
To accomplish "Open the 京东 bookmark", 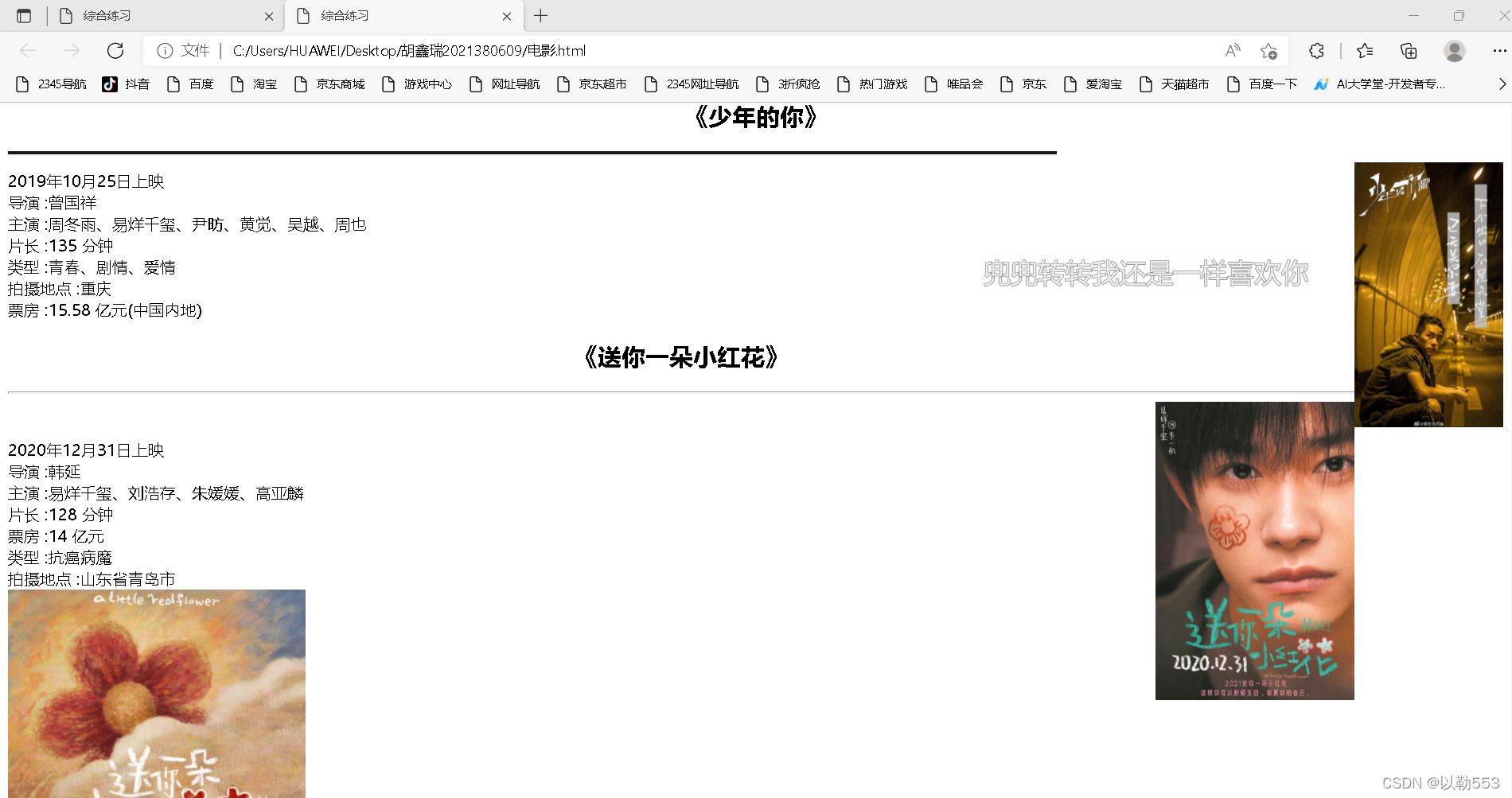I will pos(1023,84).
